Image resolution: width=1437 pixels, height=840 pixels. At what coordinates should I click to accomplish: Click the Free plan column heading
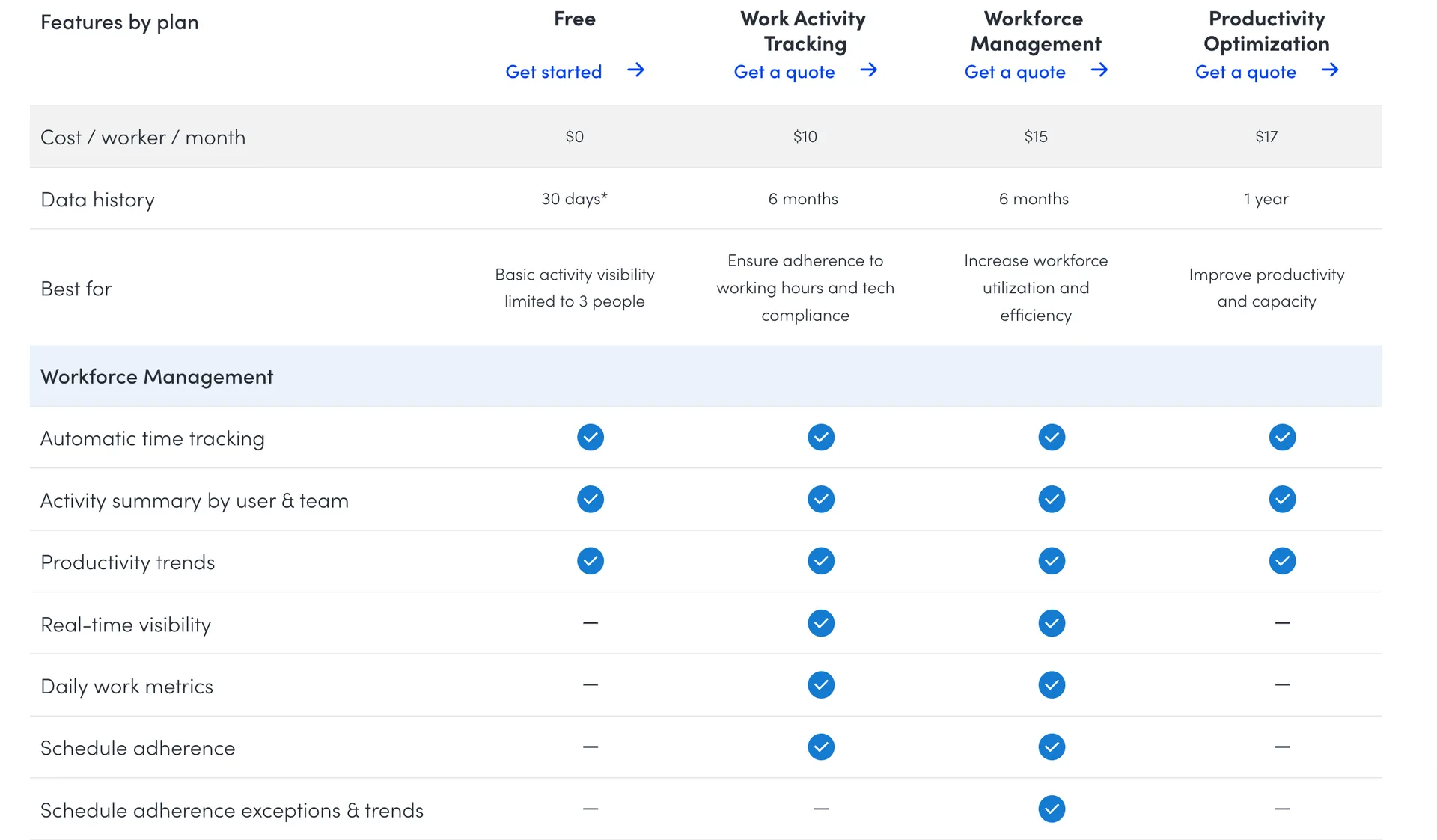click(x=575, y=19)
